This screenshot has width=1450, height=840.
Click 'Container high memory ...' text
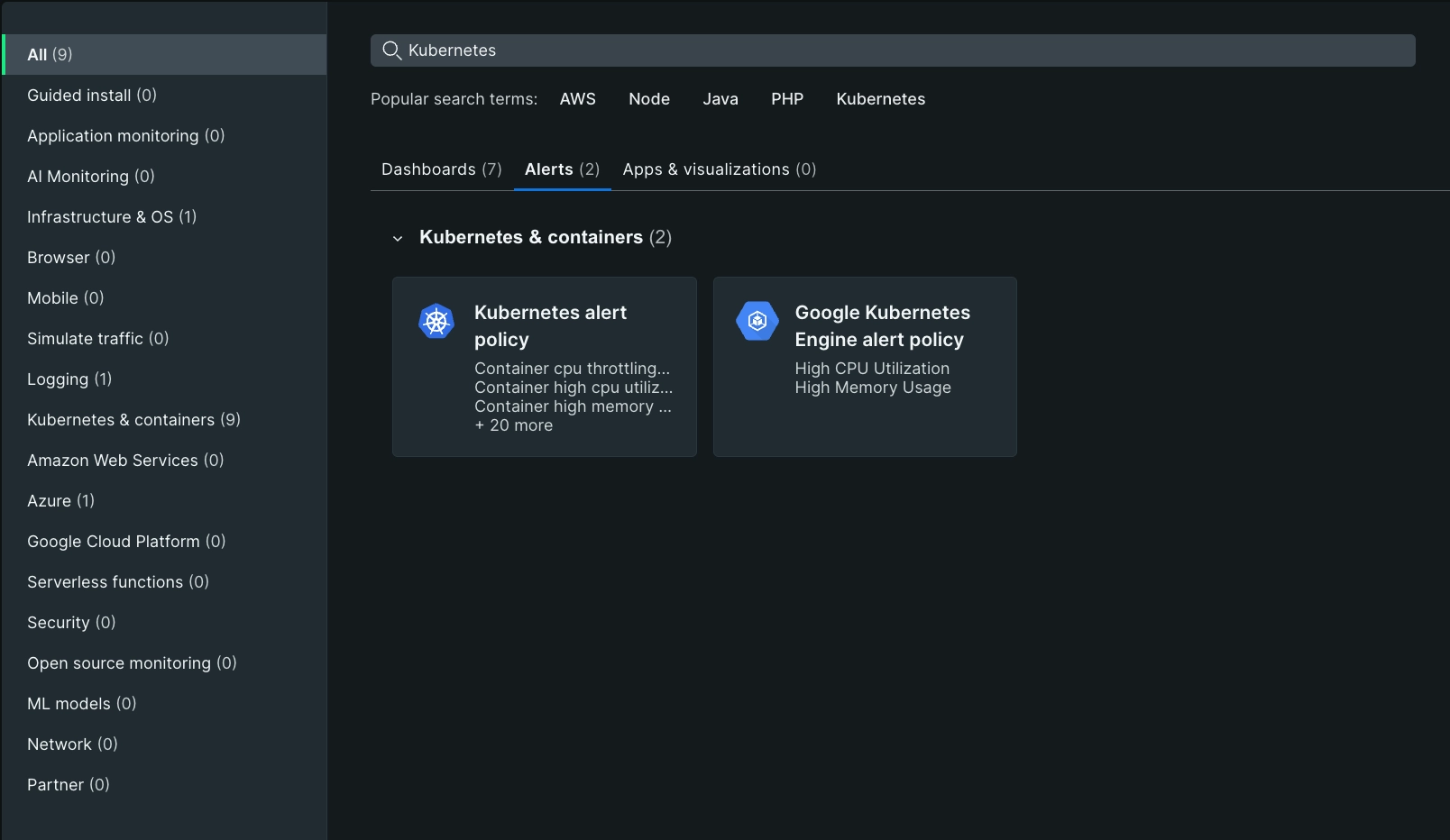pos(573,406)
